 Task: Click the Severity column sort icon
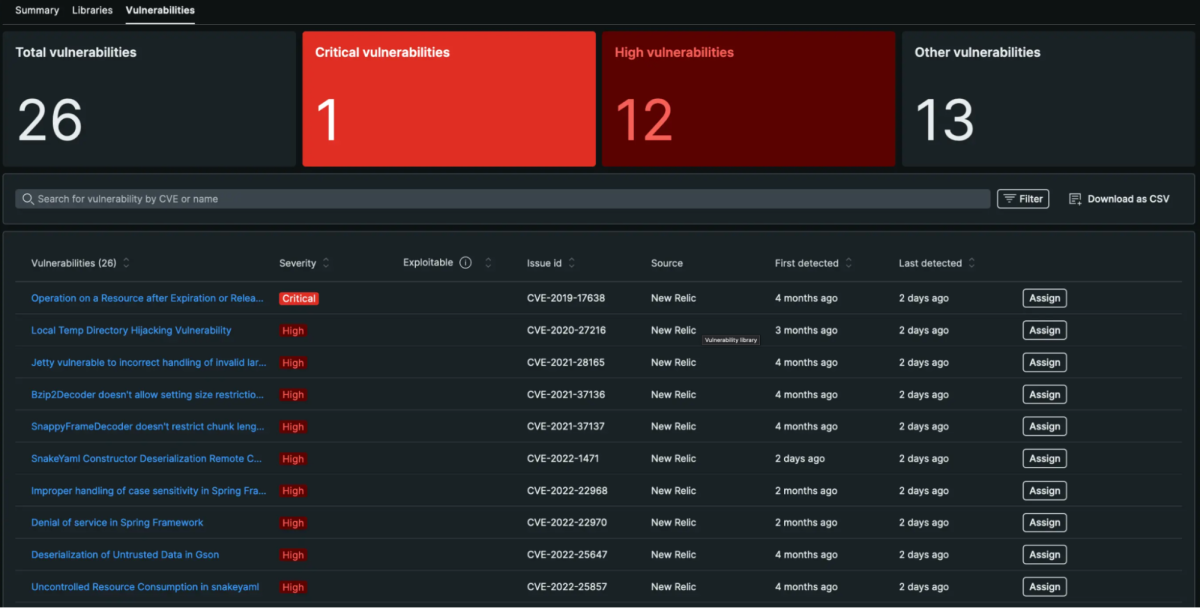pos(328,262)
